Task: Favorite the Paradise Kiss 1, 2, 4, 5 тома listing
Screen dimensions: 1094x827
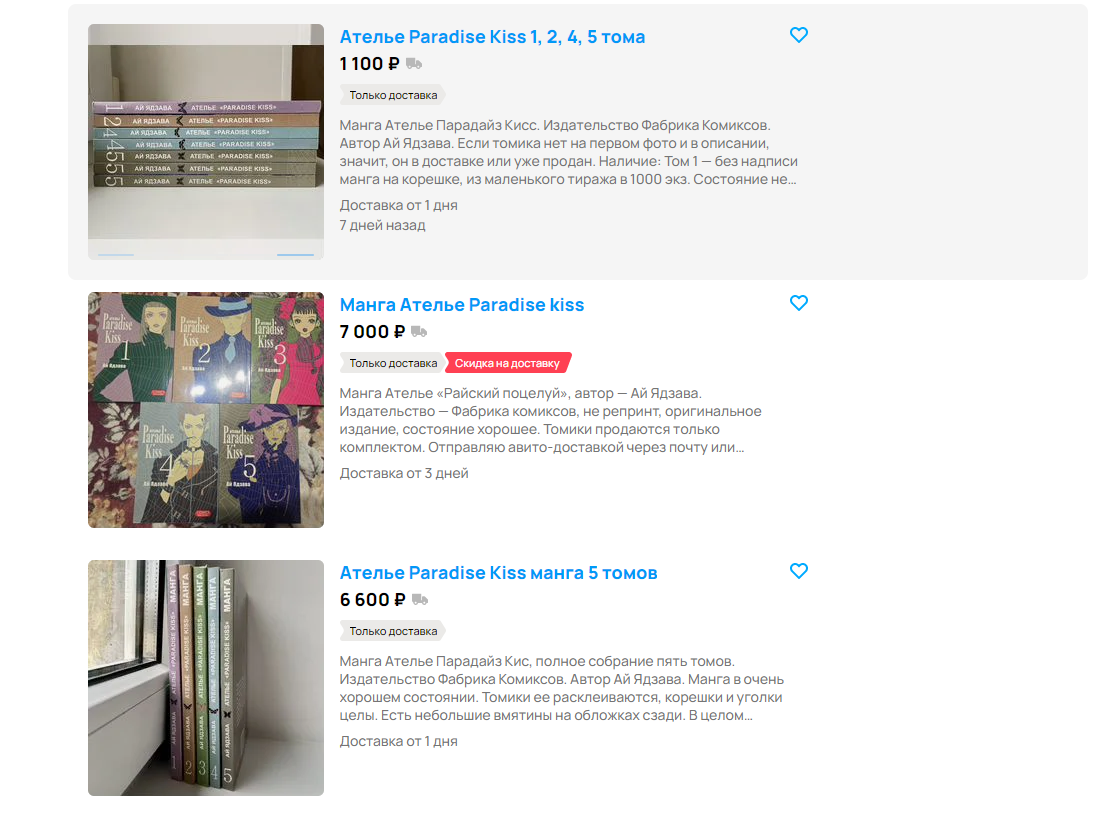Action: pos(799,35)
